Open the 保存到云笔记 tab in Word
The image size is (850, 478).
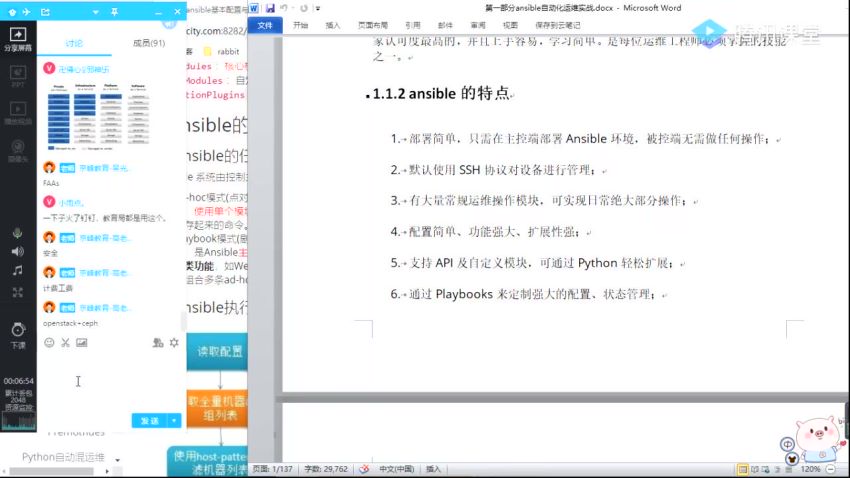click(558, 25)
